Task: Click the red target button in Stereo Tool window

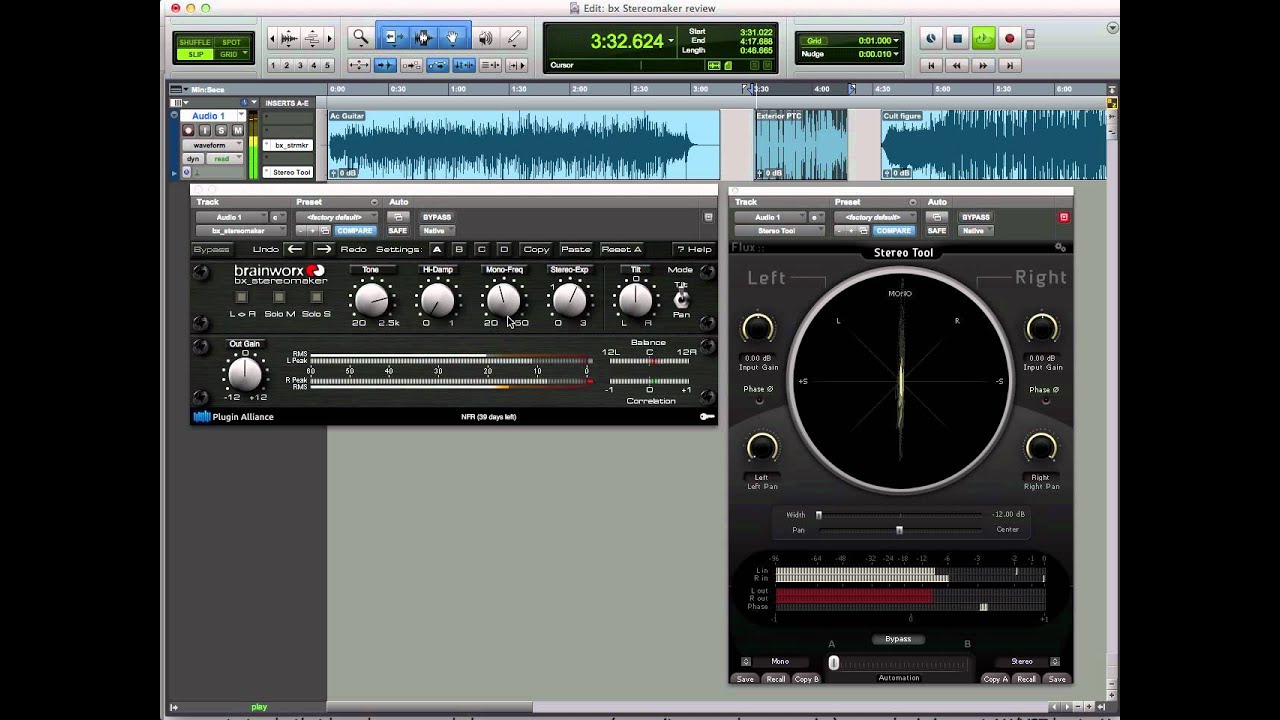Action: tap(1063, 217)
